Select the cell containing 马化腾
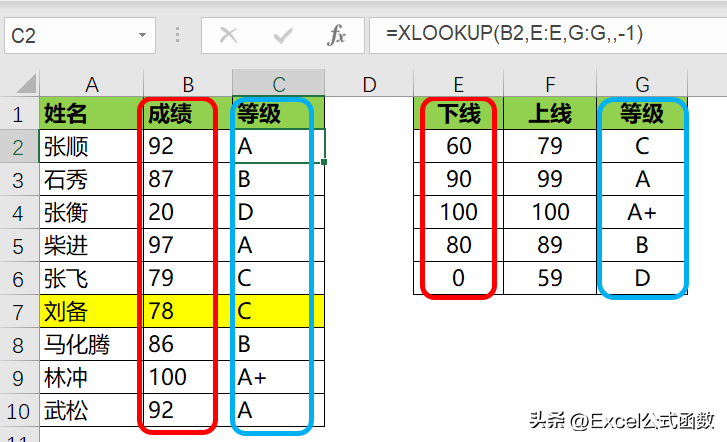Screen dimensions: 727x442 pyautogui.click(x=91, y=344)
